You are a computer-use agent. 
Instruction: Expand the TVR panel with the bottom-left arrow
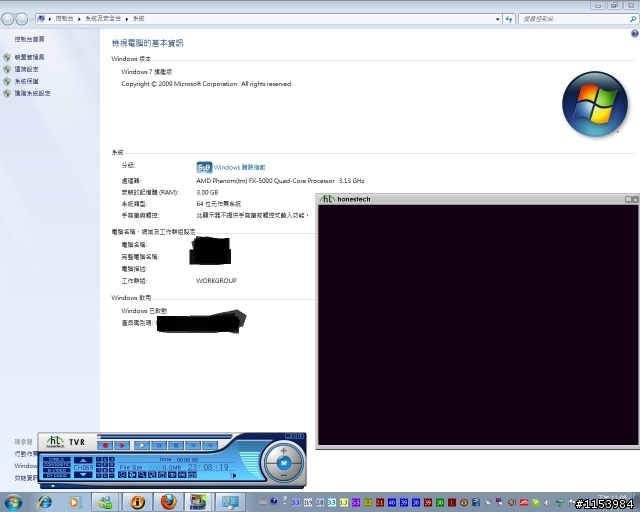pyautogui.click(x=53, y=486)
